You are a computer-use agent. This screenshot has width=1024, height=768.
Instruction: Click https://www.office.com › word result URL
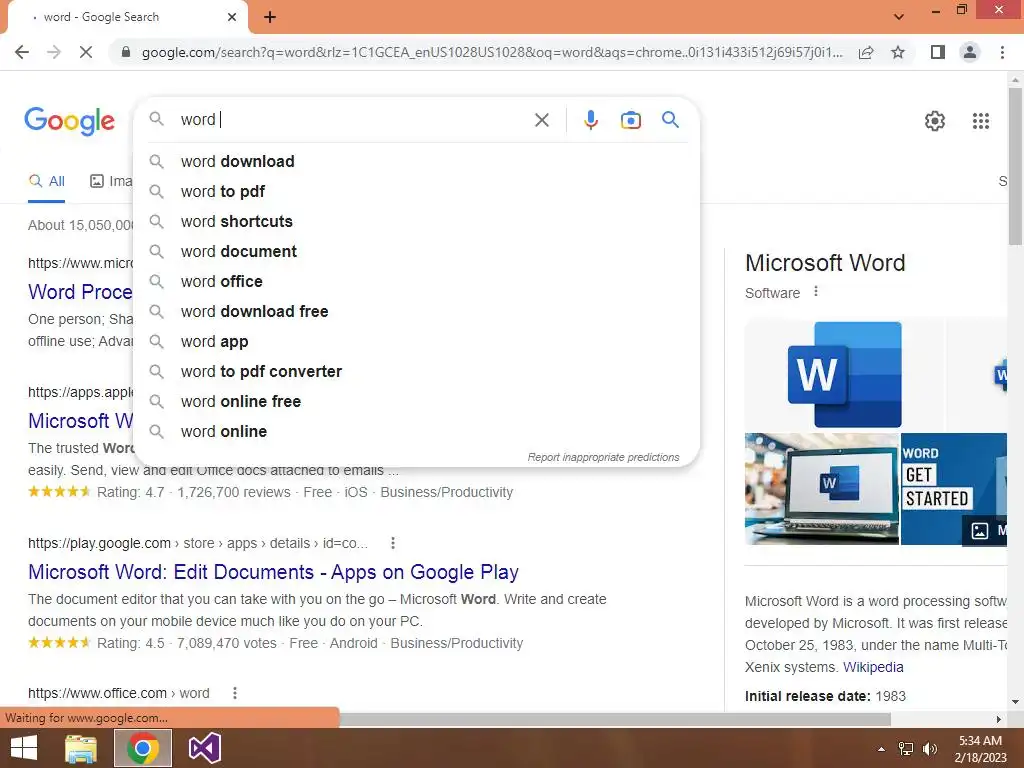click(x=118, y=693)
